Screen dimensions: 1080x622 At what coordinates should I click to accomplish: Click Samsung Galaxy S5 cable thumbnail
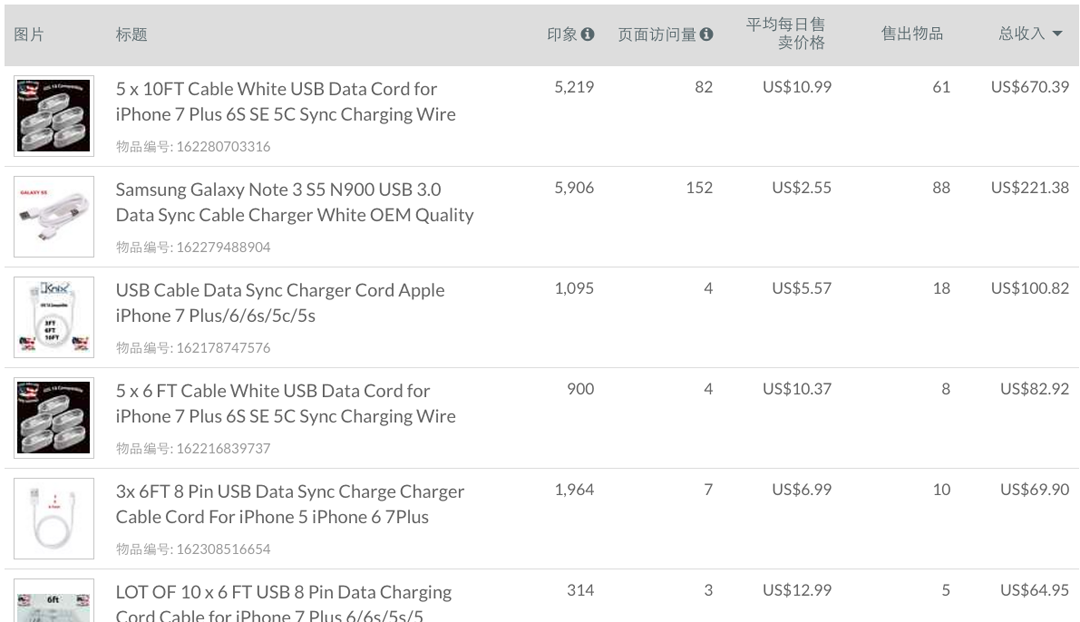pyautogui.click(x=54, y=216)
